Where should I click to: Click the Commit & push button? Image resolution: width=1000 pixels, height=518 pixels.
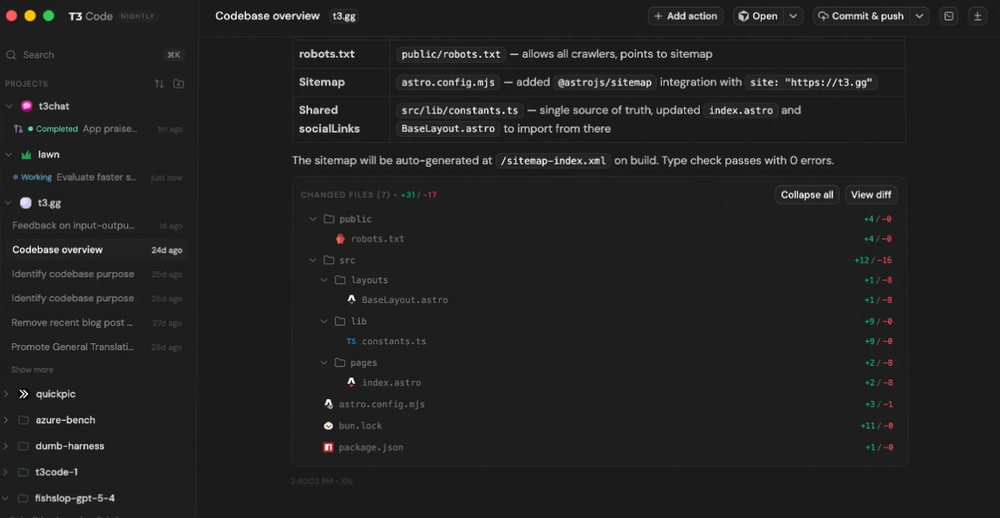coord(862,17)
